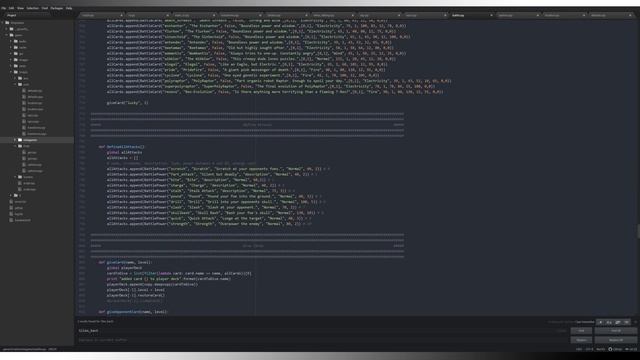Toggle the Use Regex find option
This screenshot has width=640, height=360.
point(600,322)
